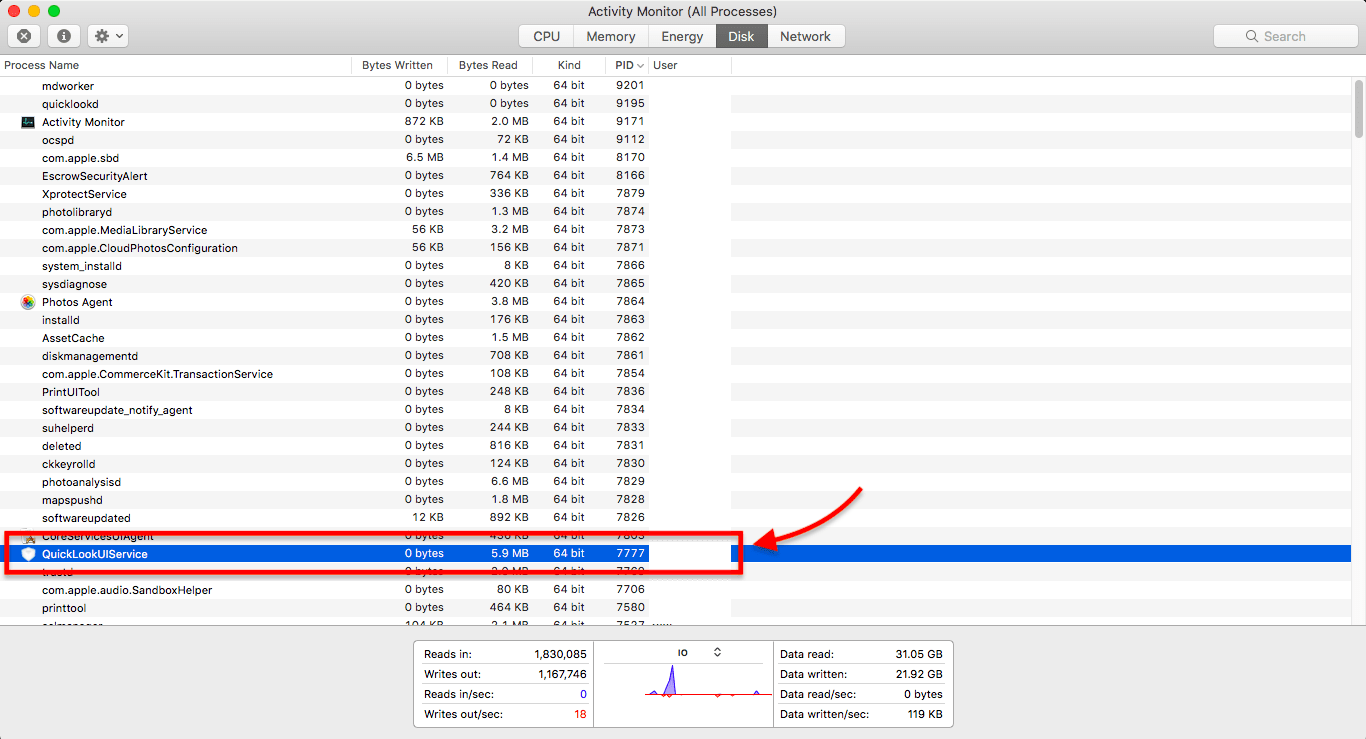The width and height of the screenshot is (1366, 739).
Task: Switch IO graph type using the stepper
Action: [x=717, y=652]
